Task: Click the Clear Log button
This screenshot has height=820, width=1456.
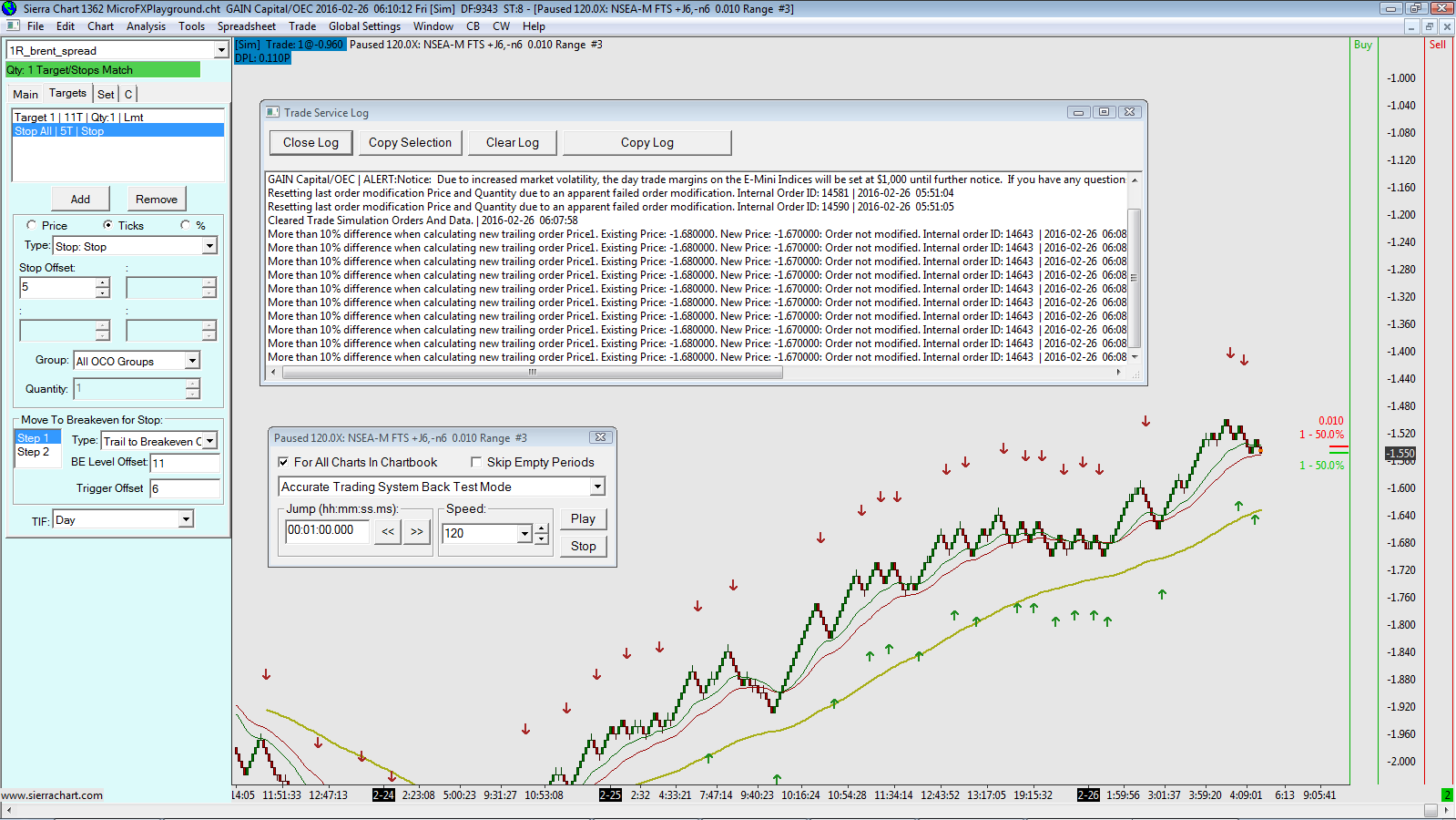Action: [512, 142]
